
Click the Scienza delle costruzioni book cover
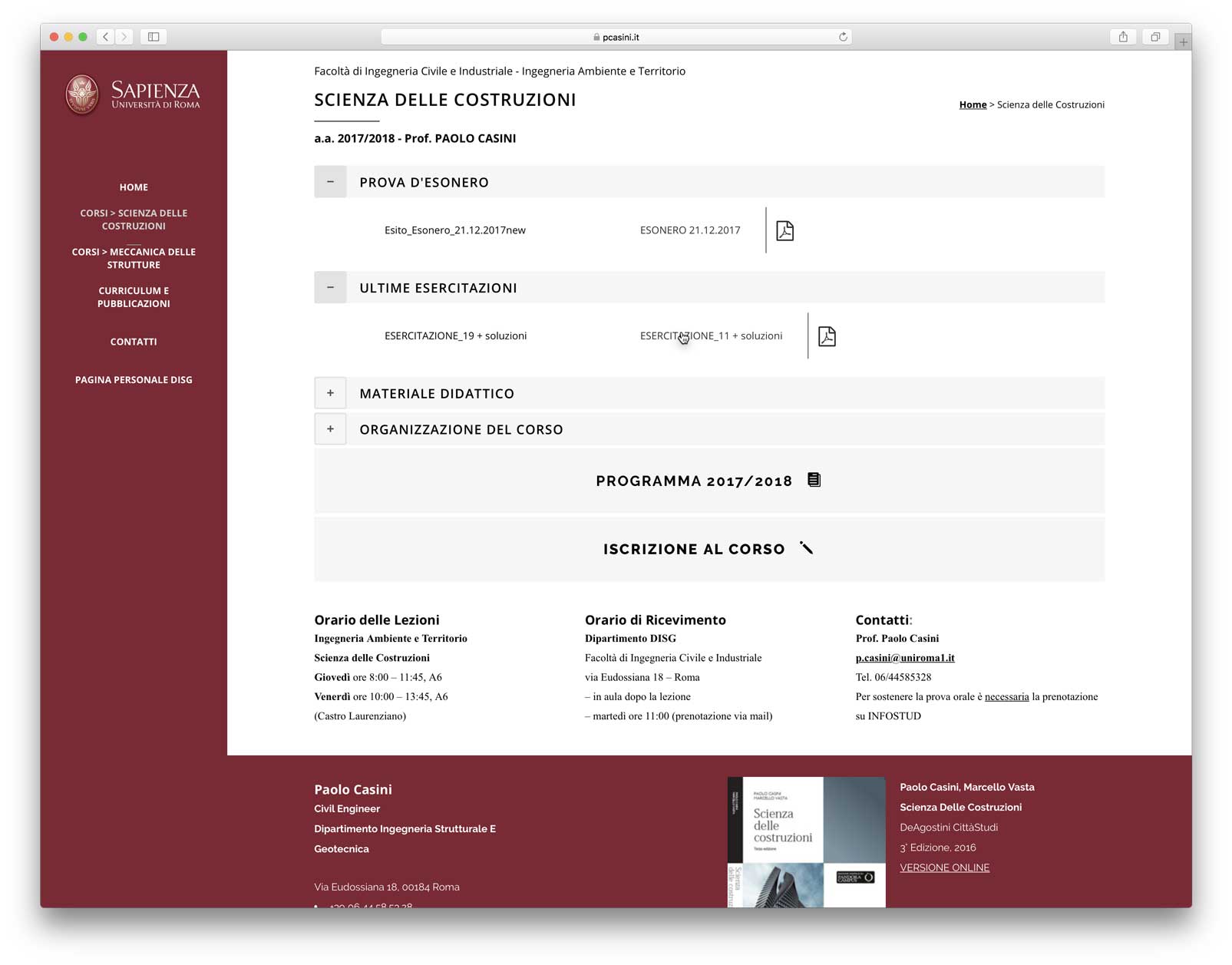click(806, 841)
